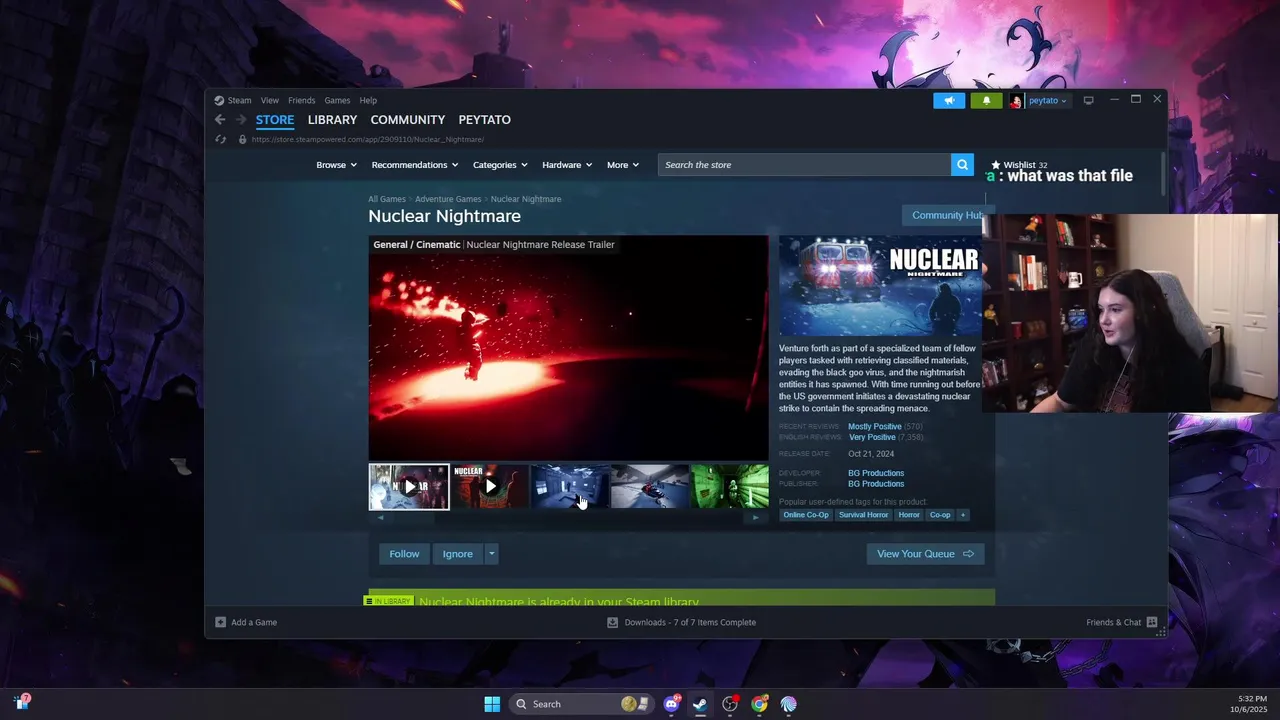
Task: Open the Friends menu
Action: (302, 100)
